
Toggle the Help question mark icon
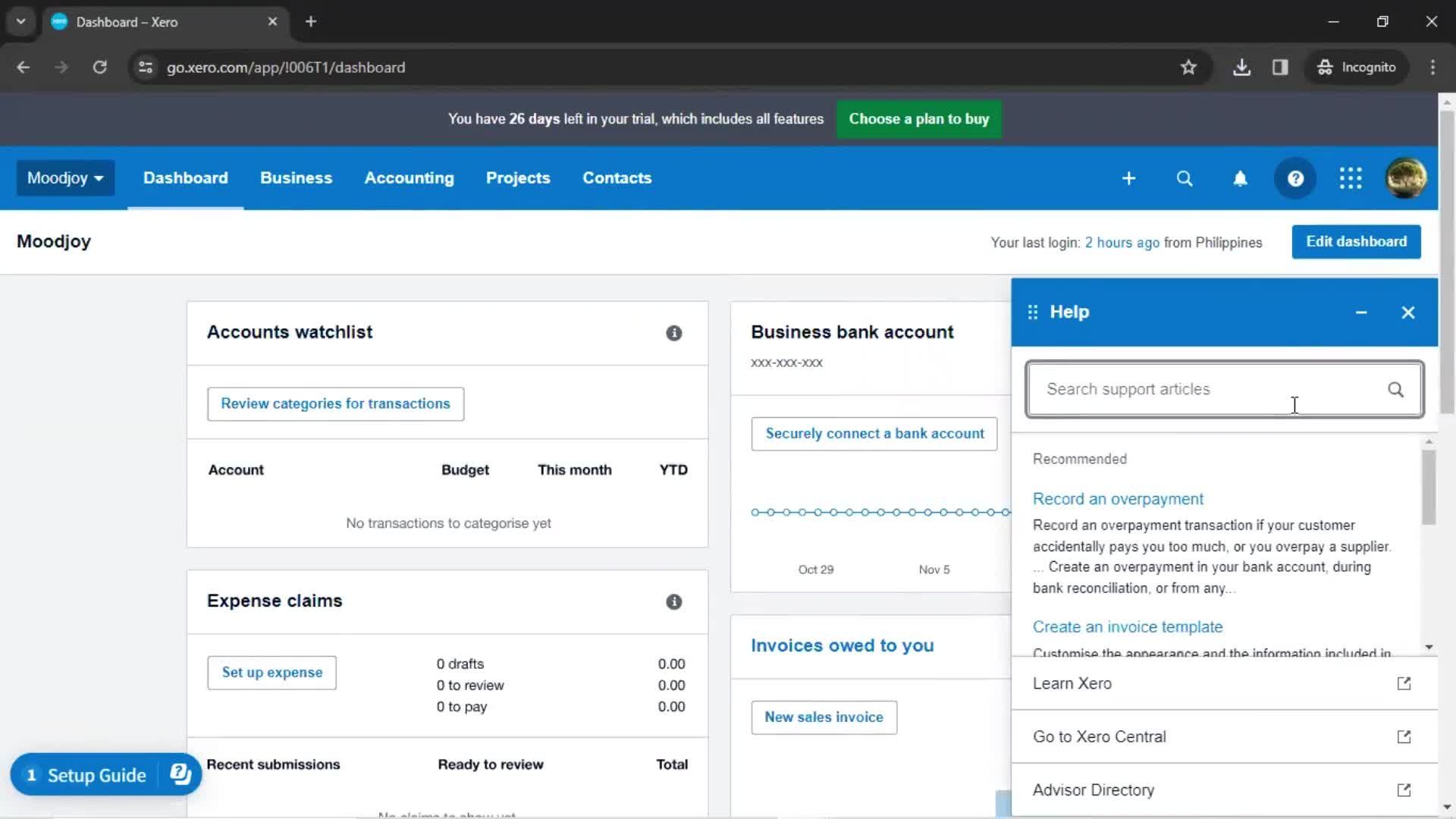click(x=1295, y=178)
